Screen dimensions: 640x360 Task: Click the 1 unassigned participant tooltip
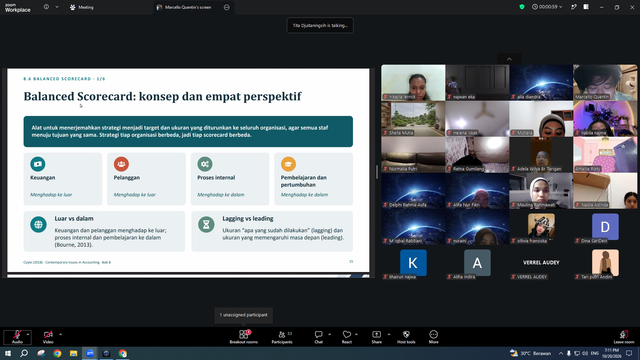[244, 315]
